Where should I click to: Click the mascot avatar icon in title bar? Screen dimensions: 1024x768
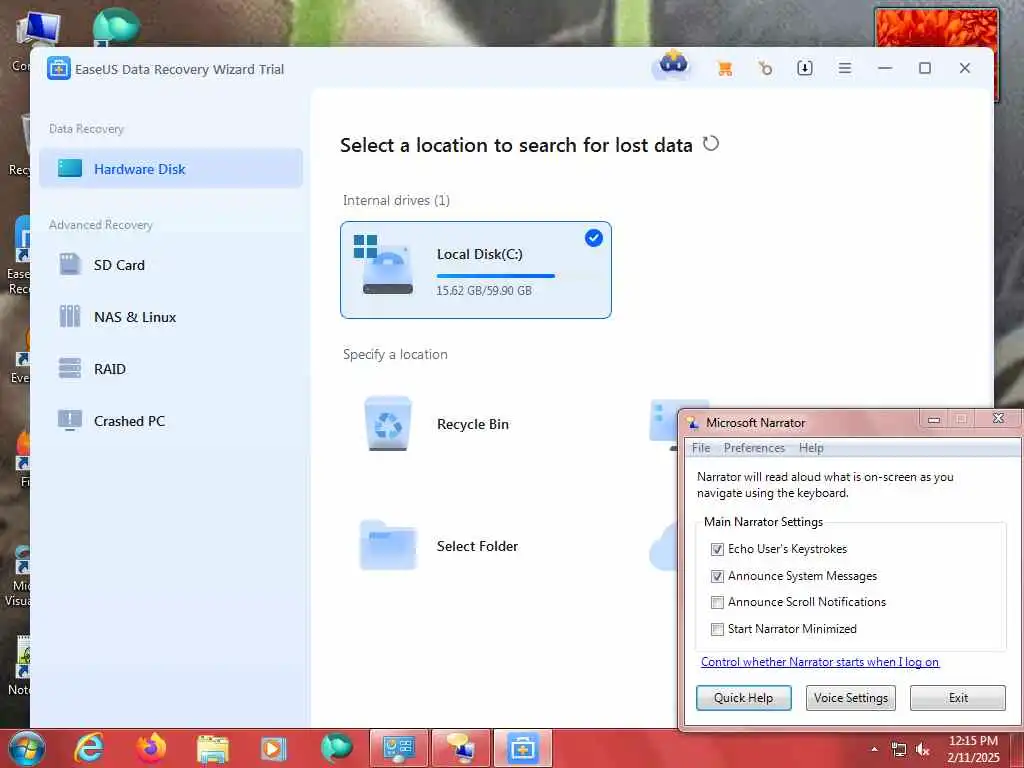673,65
